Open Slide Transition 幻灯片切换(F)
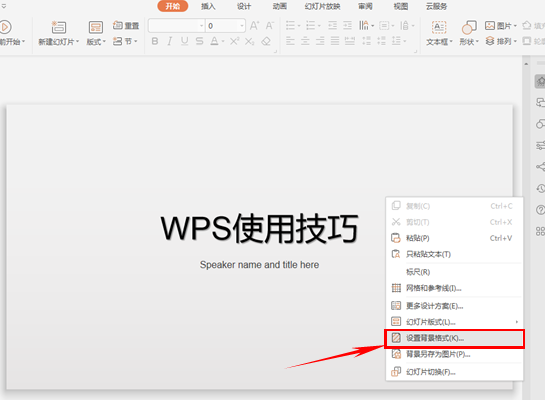The width and height of the screenshot is (545, 400). pos(454,372)
